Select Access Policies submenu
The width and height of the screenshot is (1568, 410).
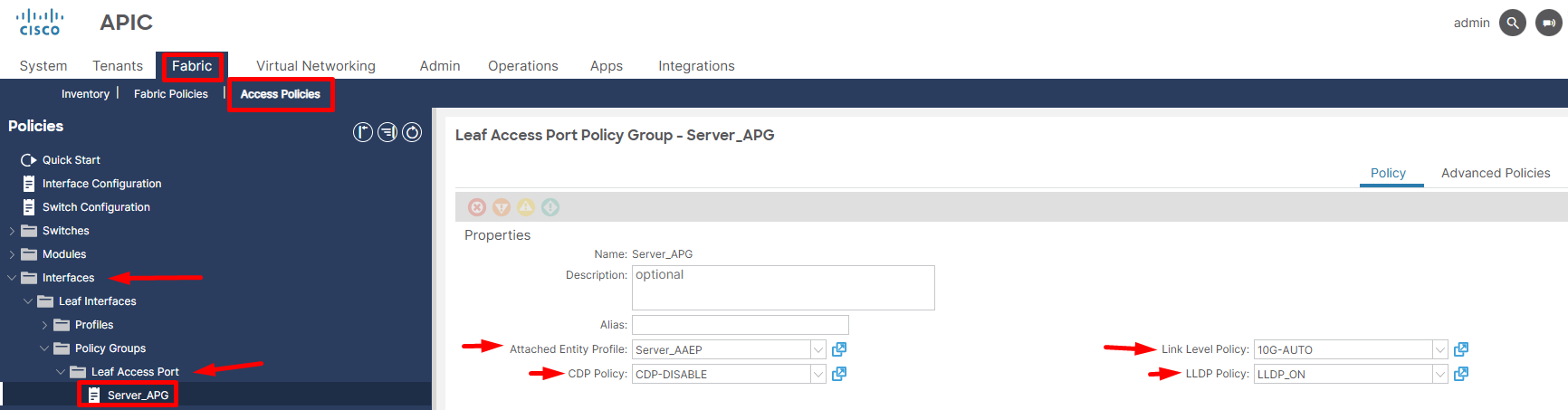coord(281,94)
